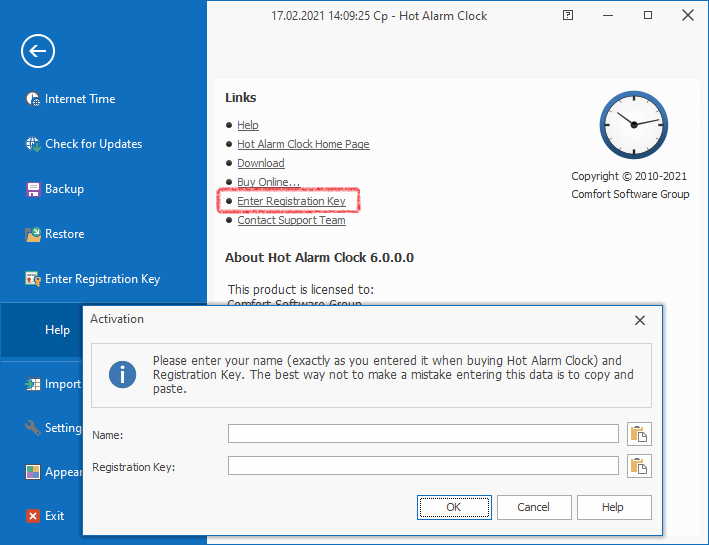Paste clipboard into the Name field
The height and width of the screenshot is (545, 709).
coord(639,434)
